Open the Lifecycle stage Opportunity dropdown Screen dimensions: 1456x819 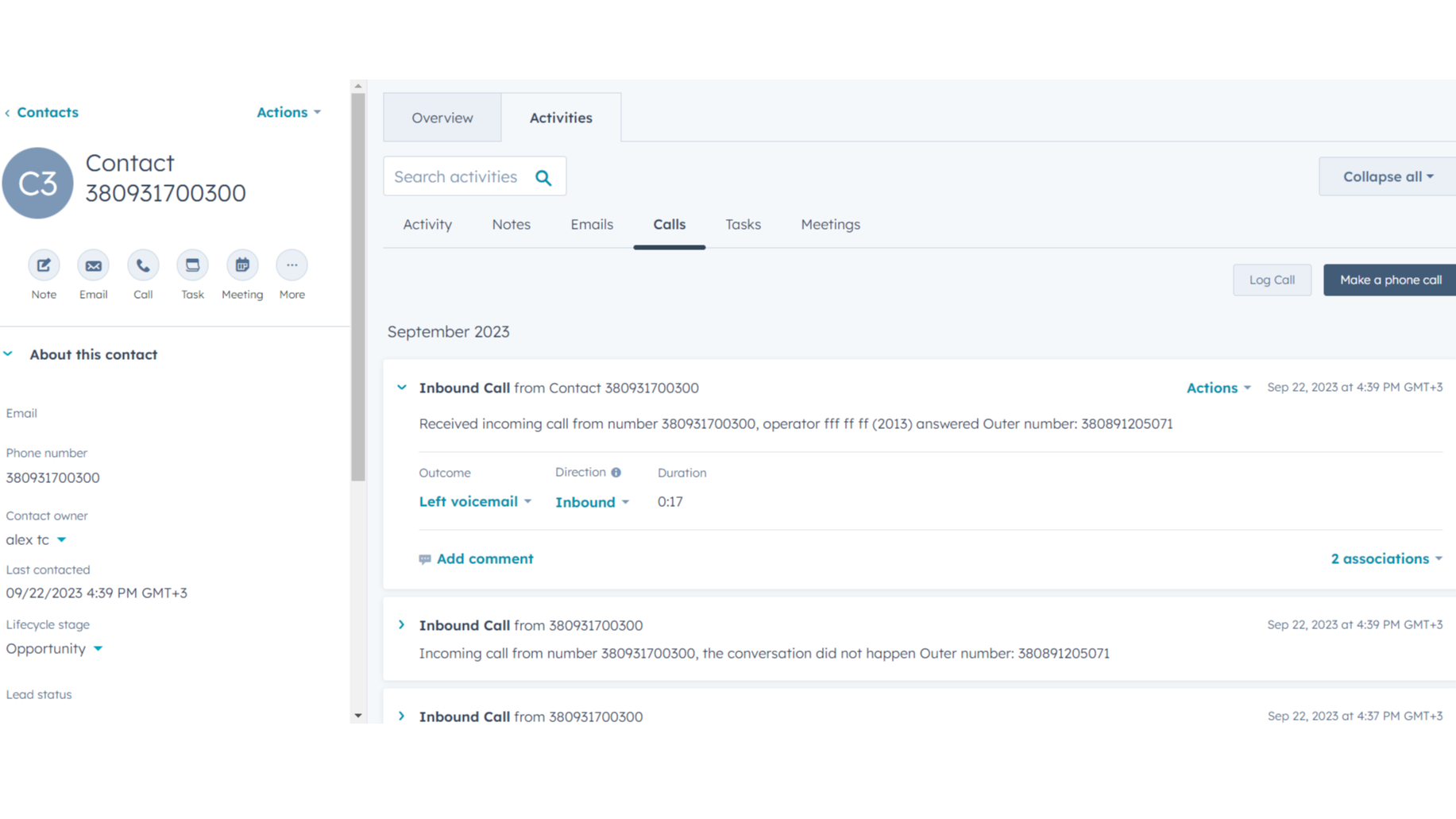[x=54, y=649]
